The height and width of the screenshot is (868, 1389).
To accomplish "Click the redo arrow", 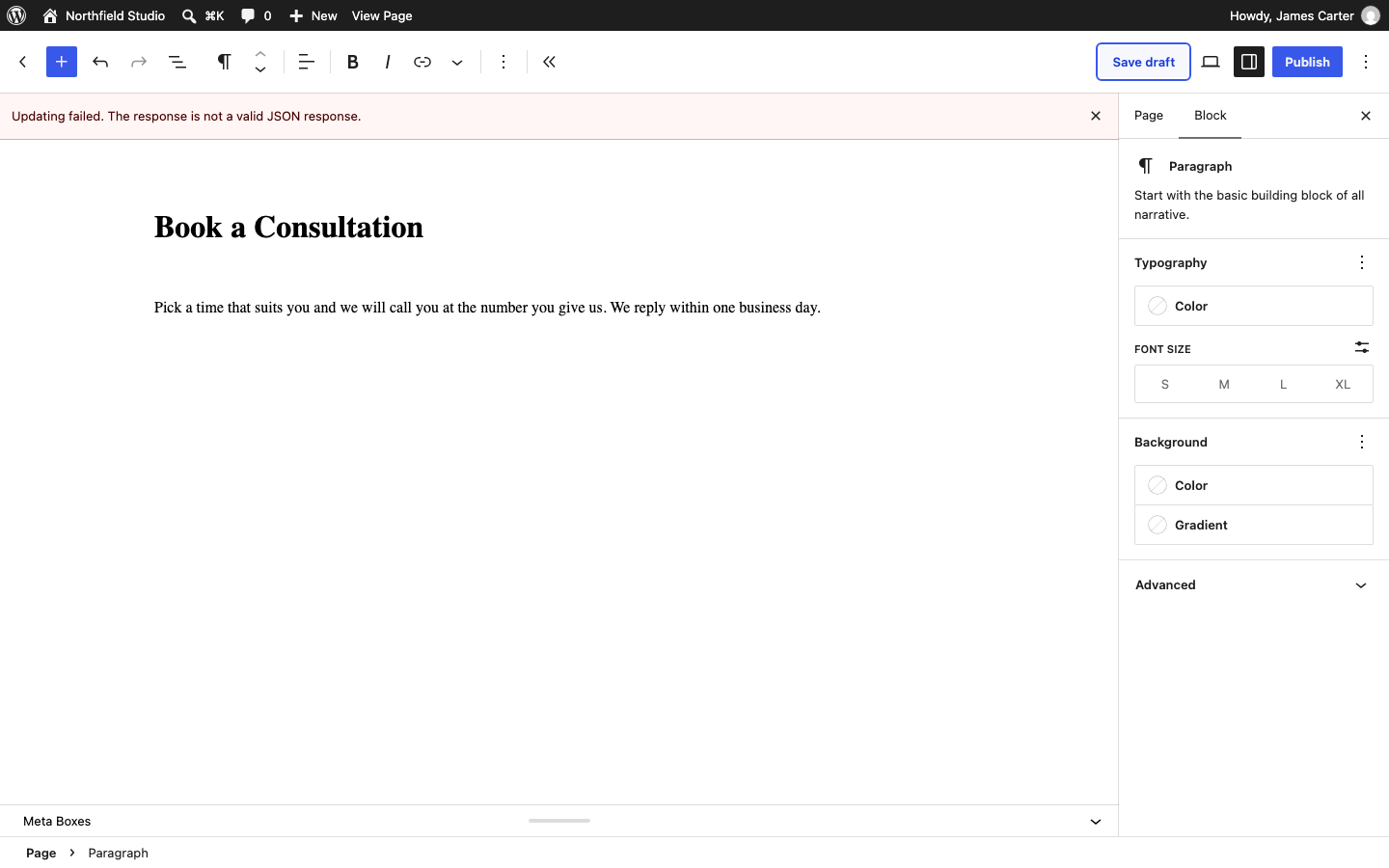I will click(x=139, y=62).
